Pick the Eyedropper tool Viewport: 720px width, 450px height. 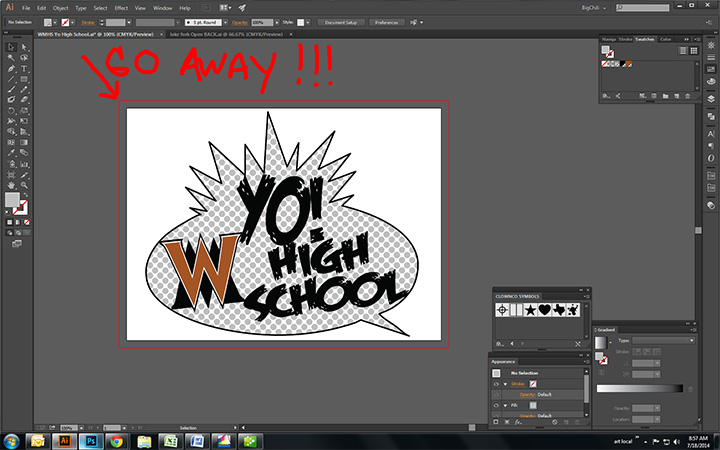[11, 153]
